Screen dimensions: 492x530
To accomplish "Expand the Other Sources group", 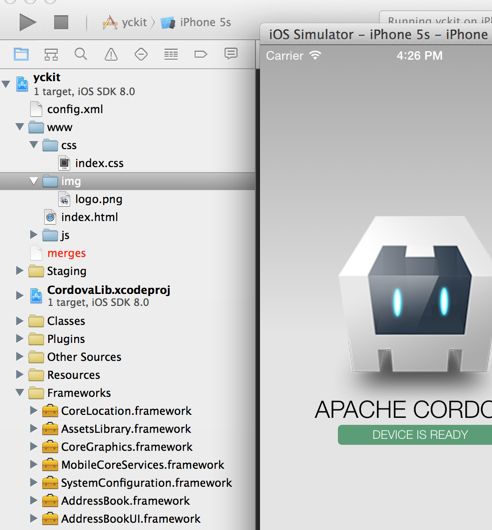I will coord(20,356).
